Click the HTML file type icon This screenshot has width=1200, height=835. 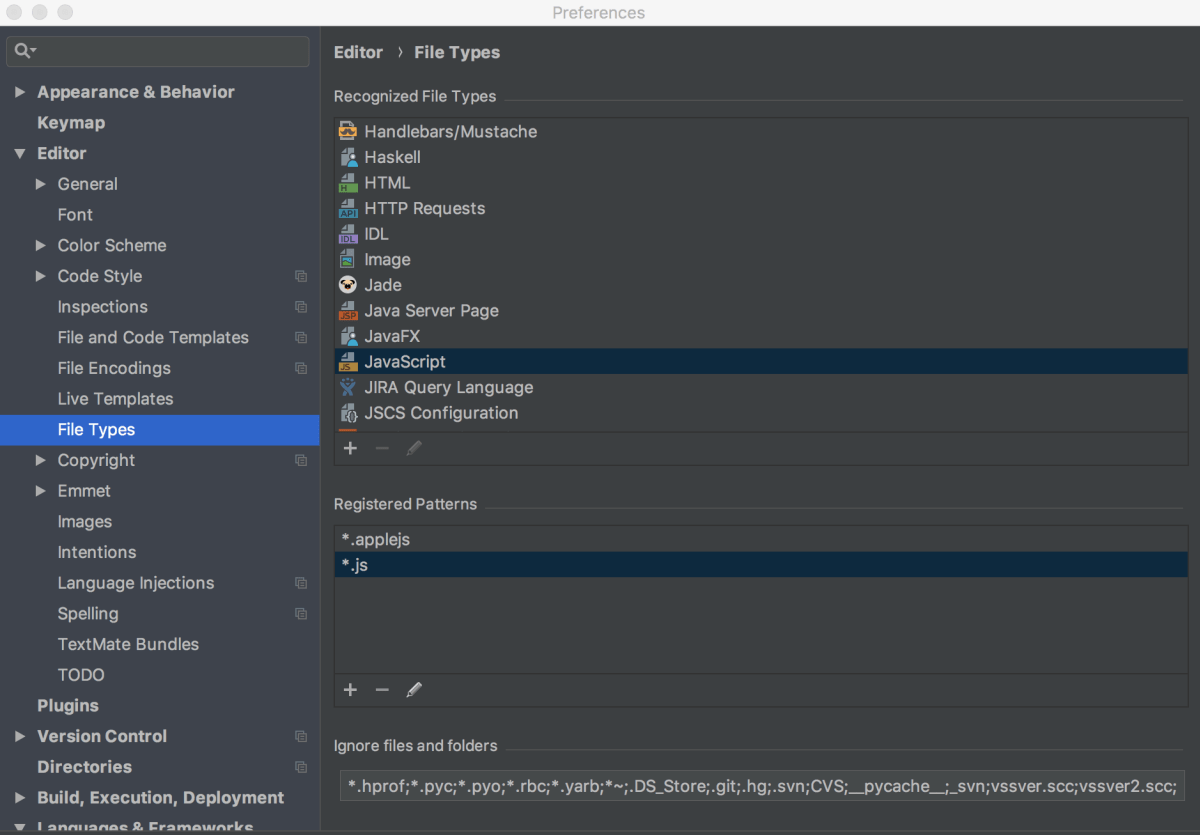click(x=348, y=182)
